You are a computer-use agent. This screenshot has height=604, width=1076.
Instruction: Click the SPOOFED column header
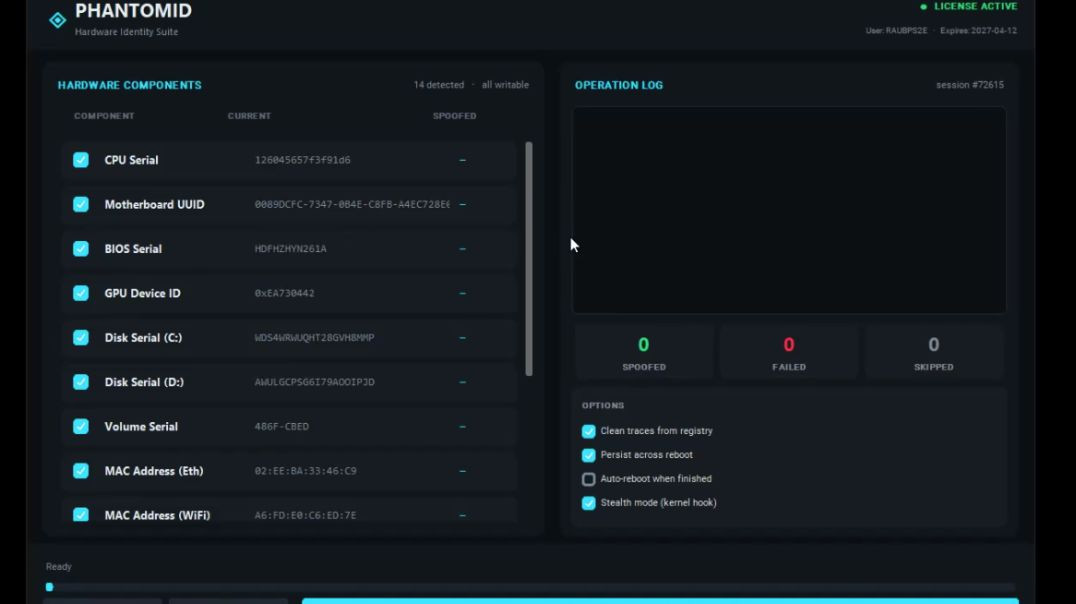[454, 116]
